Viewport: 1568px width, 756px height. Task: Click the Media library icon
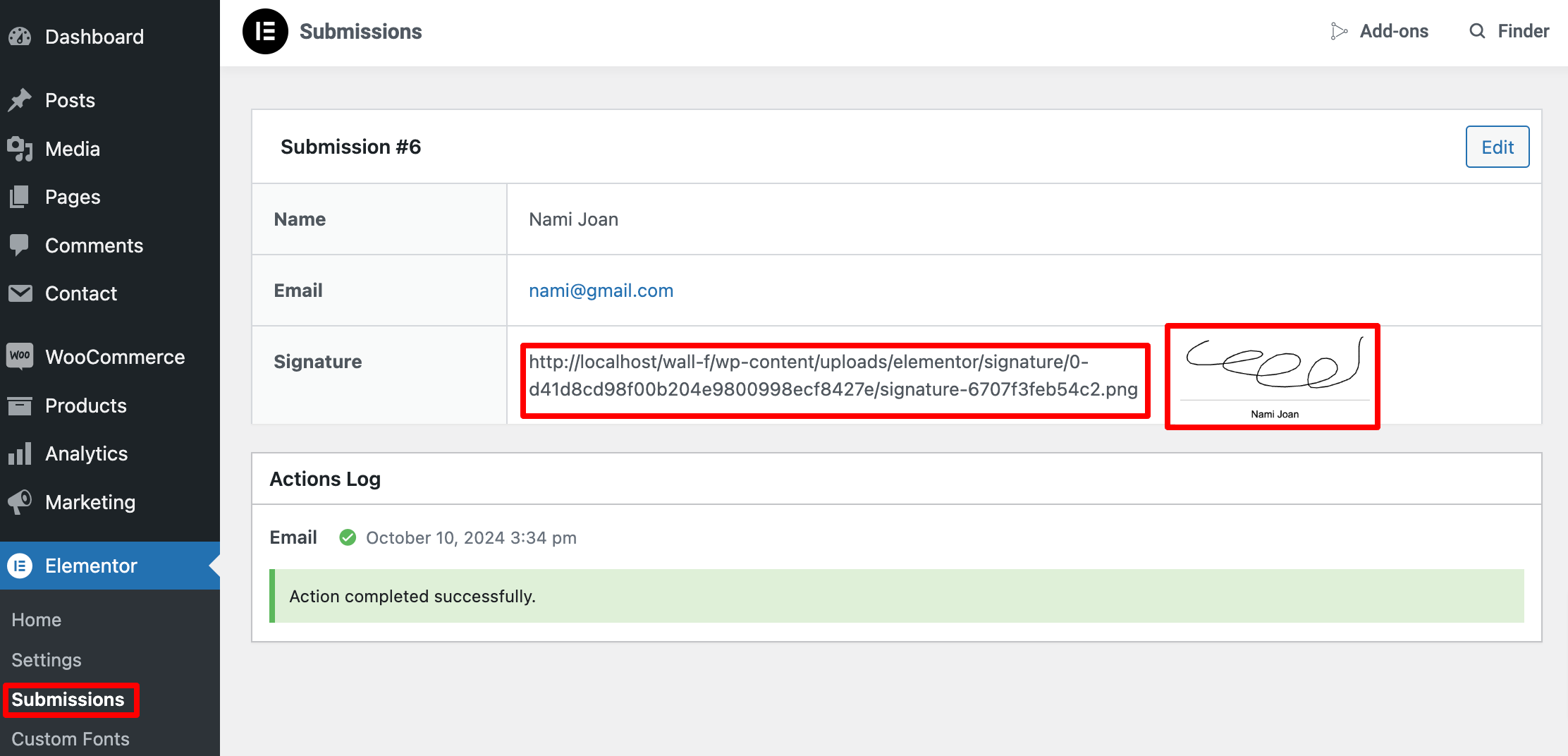click(x=20, y=149)
